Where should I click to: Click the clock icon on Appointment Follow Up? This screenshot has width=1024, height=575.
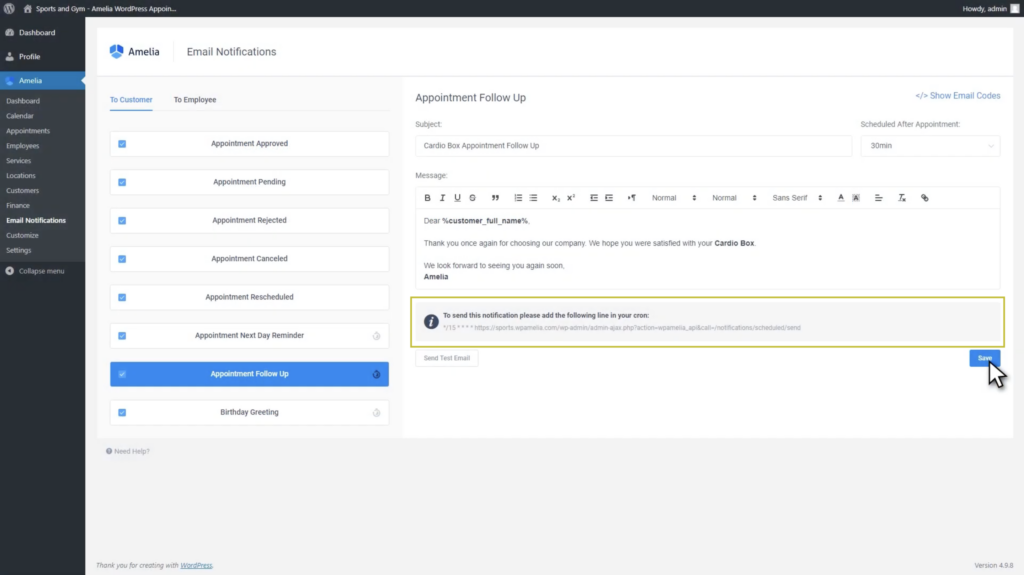376,374
